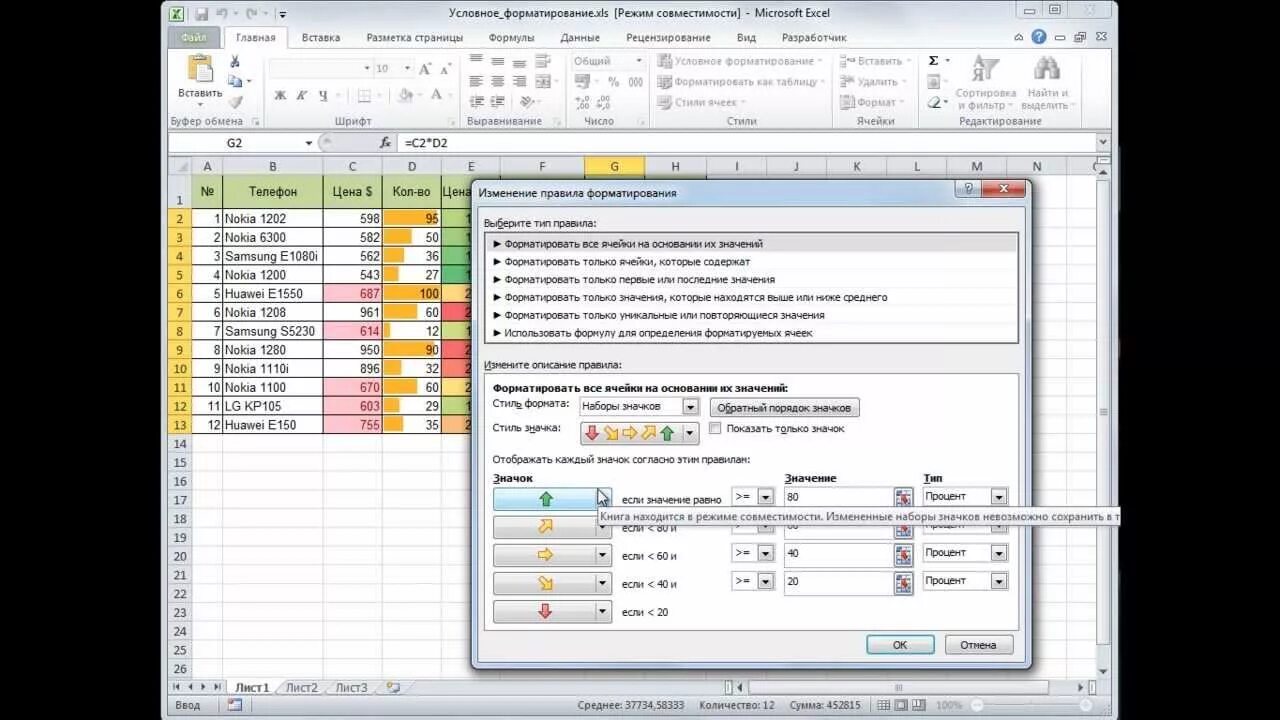Select rule type Форматировать только ячейки, которые содержат
This screenshot has height=720, width=1280.
750,262
